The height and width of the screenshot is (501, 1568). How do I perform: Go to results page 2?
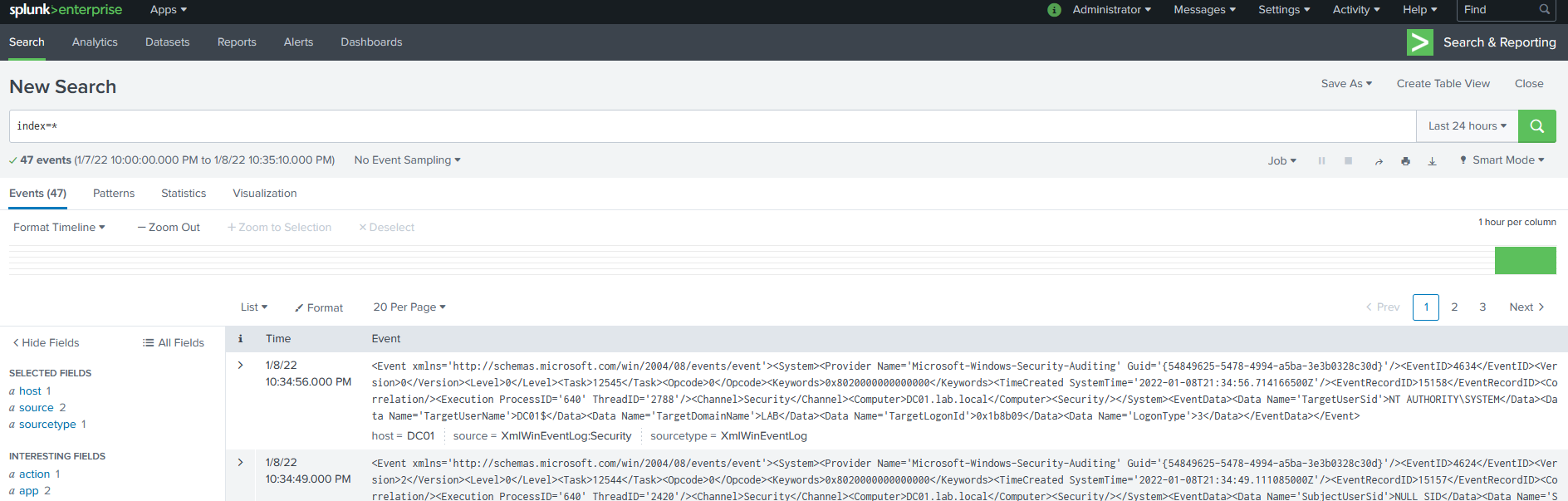1454,307
